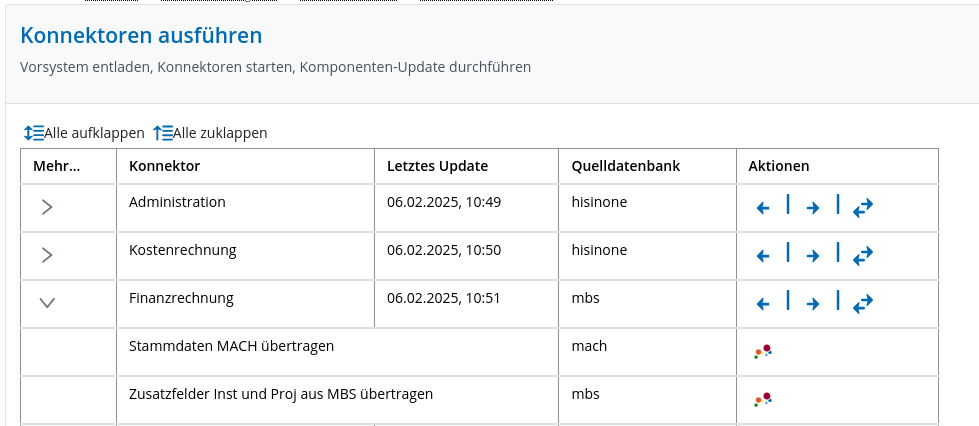Collapse the Finanzrechnung connector row
The image size is (979, 426).
(x=47, y=303)
